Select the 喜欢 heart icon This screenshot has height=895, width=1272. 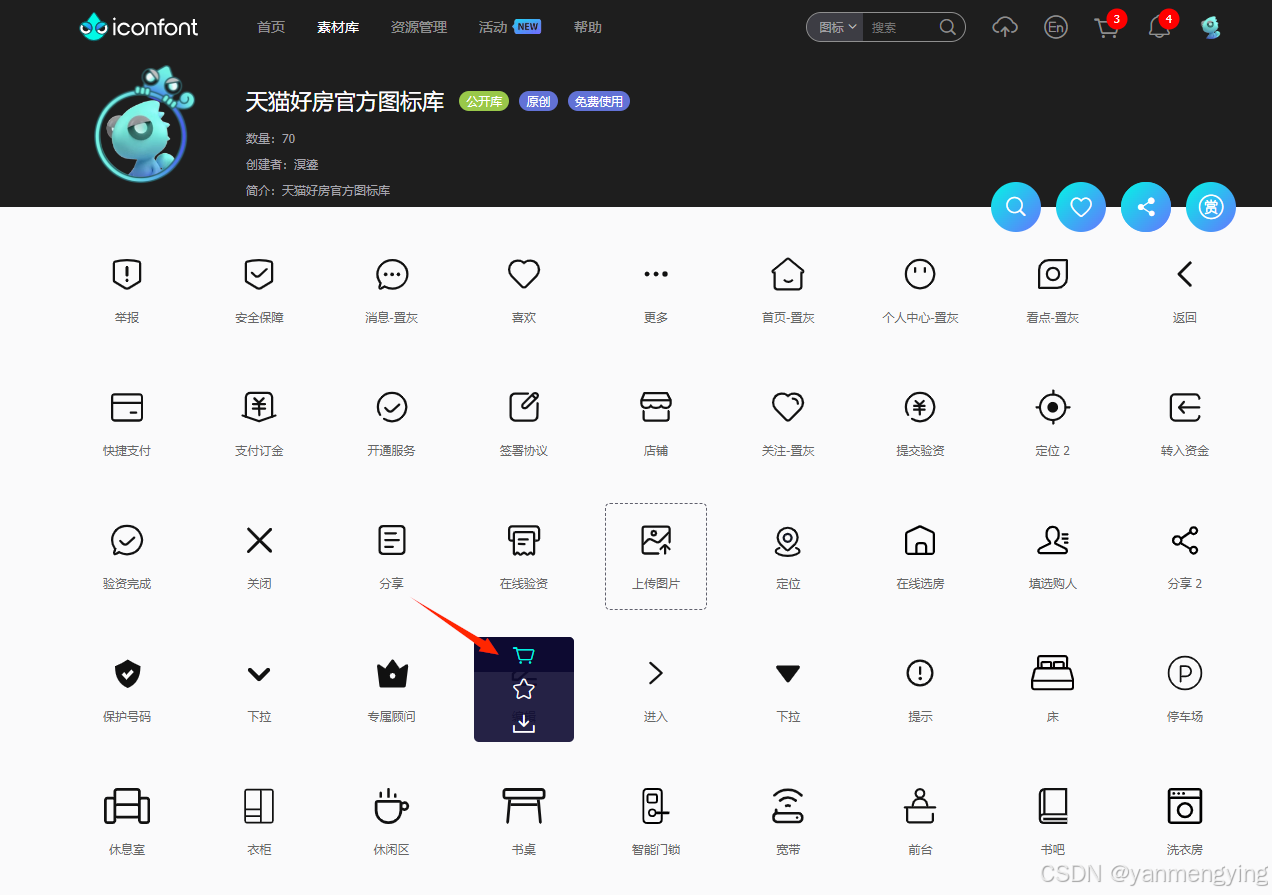coord(524,273)
